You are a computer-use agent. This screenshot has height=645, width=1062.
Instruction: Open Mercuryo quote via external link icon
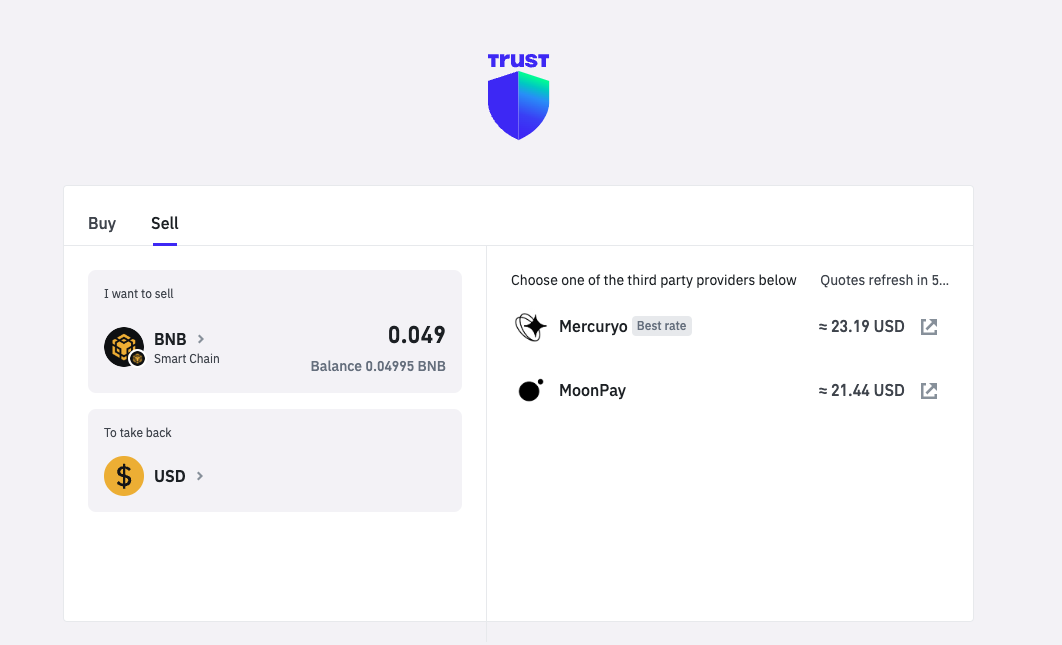tap(928, 326)
